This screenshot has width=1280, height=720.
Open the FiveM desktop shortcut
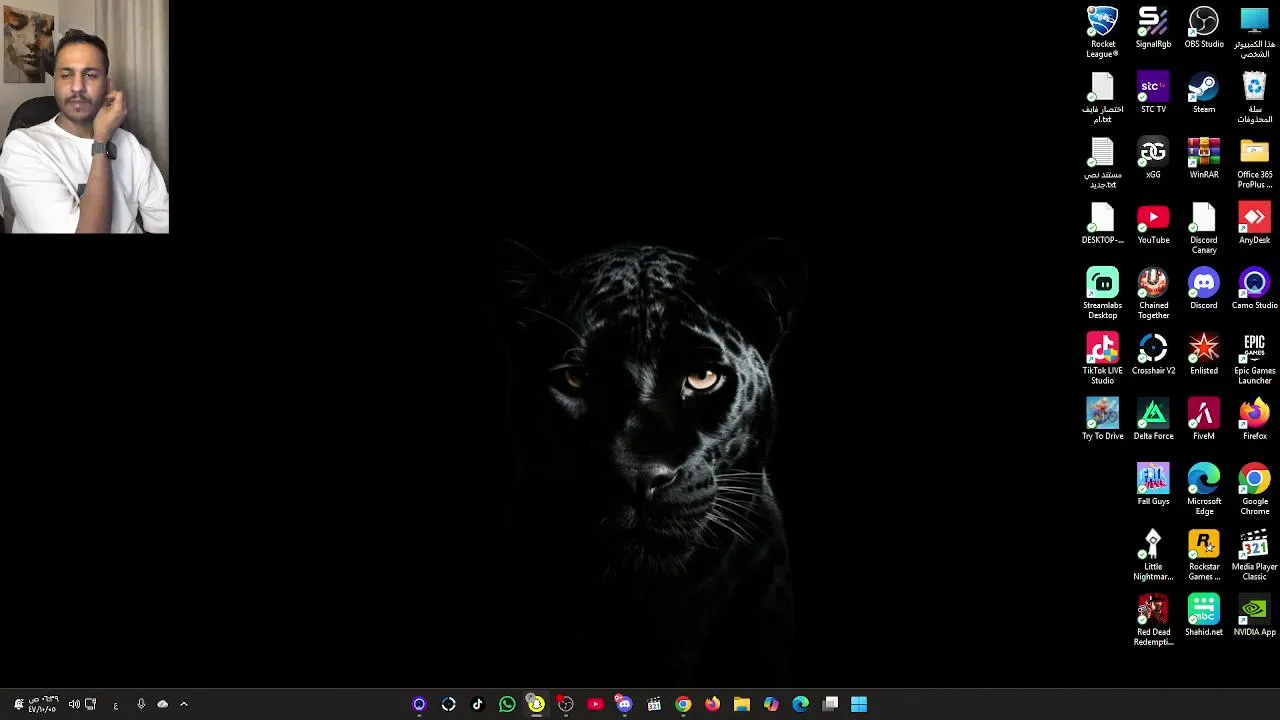click(1204, 419)
